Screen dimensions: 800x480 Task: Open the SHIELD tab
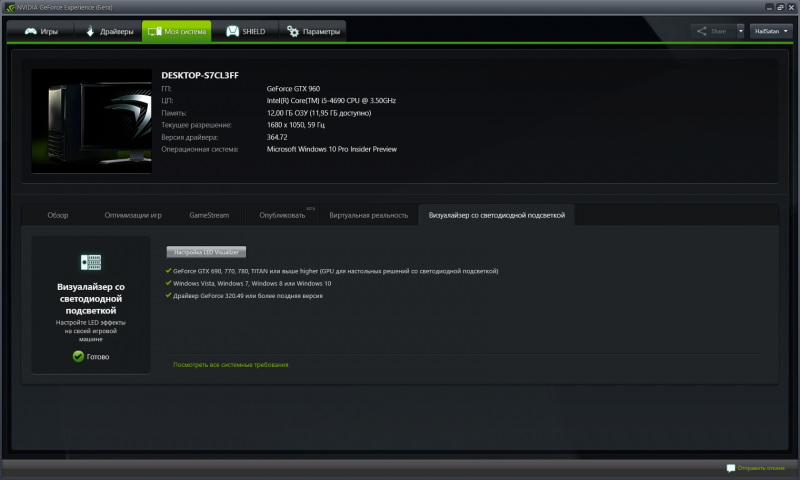pyautogui.click(x=245, y=32)
